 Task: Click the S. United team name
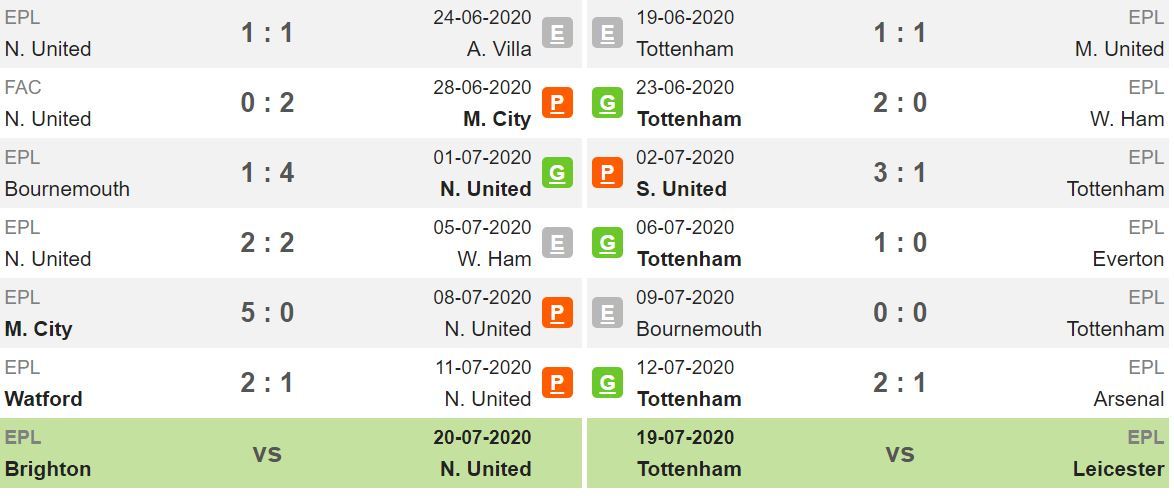click(x=681, y=189)
